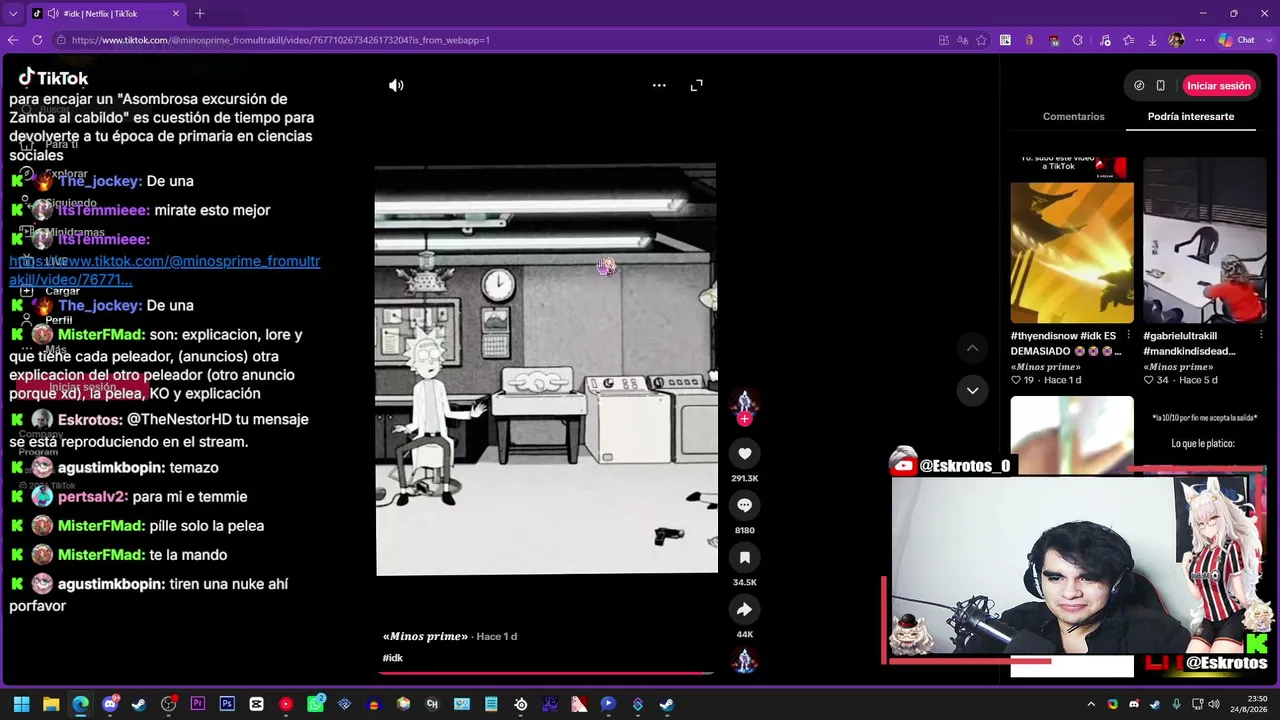
Task: Follow the creator via the plus avatar
Action: 745,419
